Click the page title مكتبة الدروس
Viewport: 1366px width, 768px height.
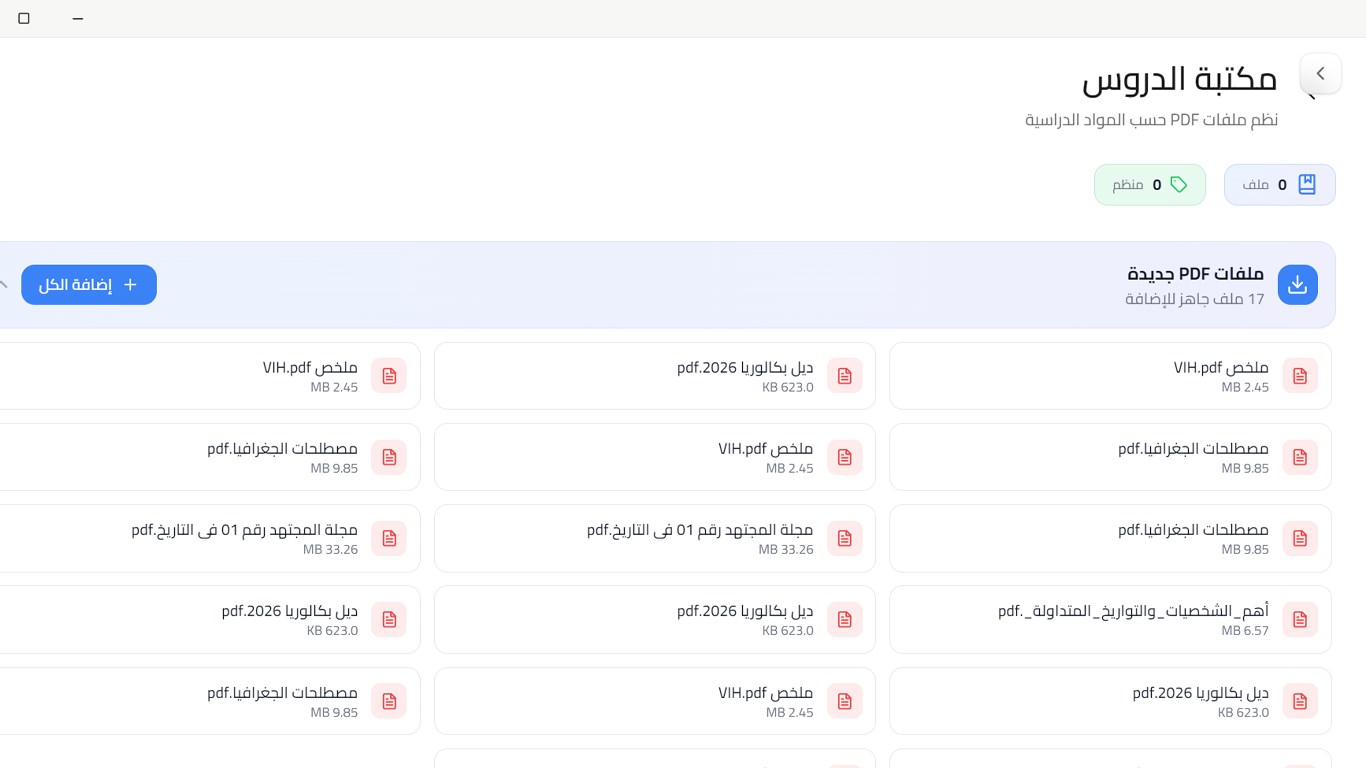1180,80
